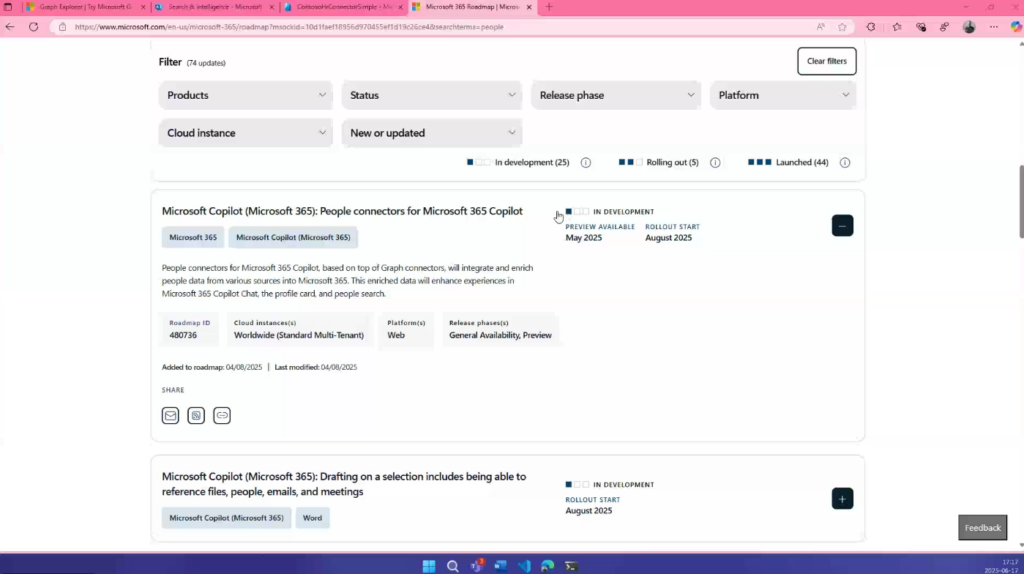Click the address bar URL field
The height and width of the screenshot is (574, 1024).
431,27
